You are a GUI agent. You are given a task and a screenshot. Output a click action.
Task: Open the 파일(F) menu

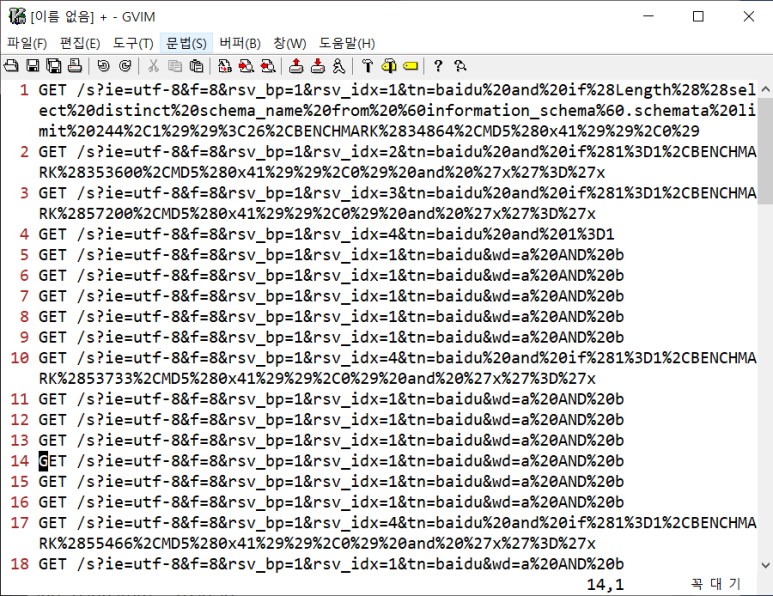pyautogui.click(x=27, y=43)
